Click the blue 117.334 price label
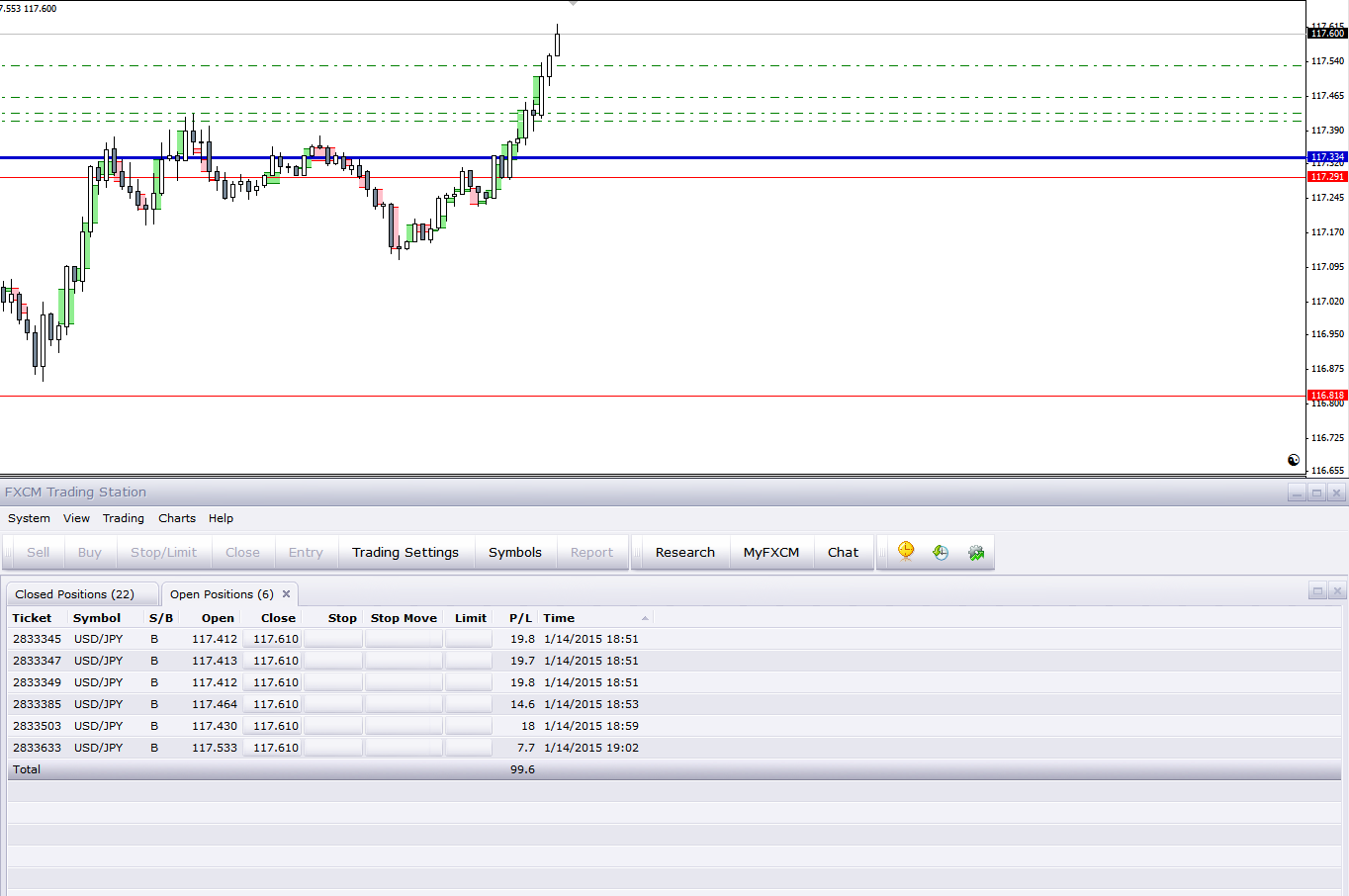This screenshot has height=896, width=1349. coord(1327,157)
